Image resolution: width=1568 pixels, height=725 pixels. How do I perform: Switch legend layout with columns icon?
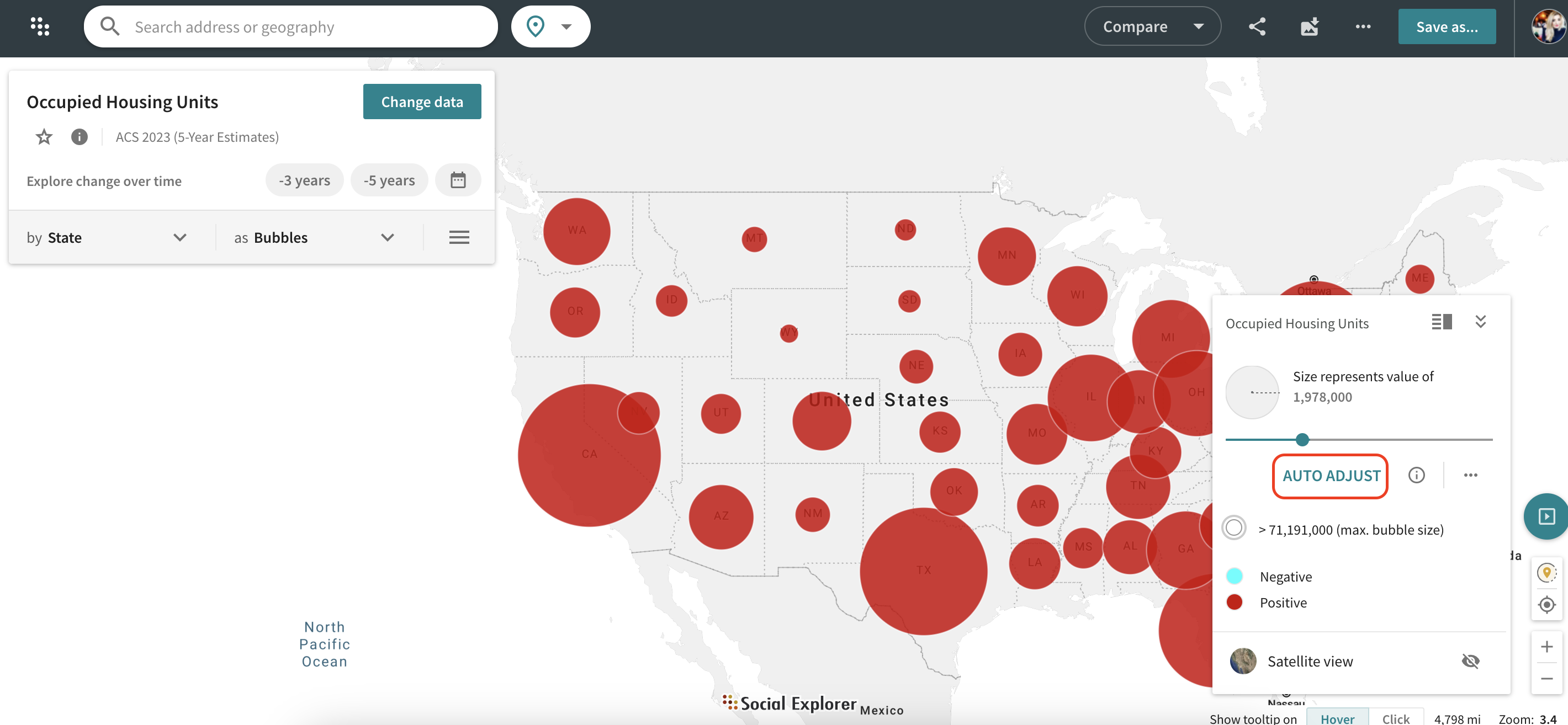click(1442, 322)
